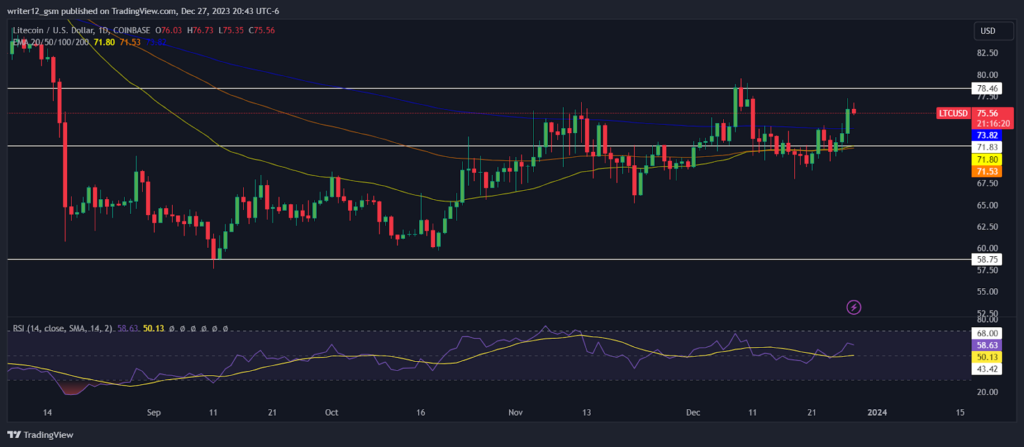Click the 43.42 RSI axis label
The width and height of the screenshot is (1024, 447).
tap(985, 369)
